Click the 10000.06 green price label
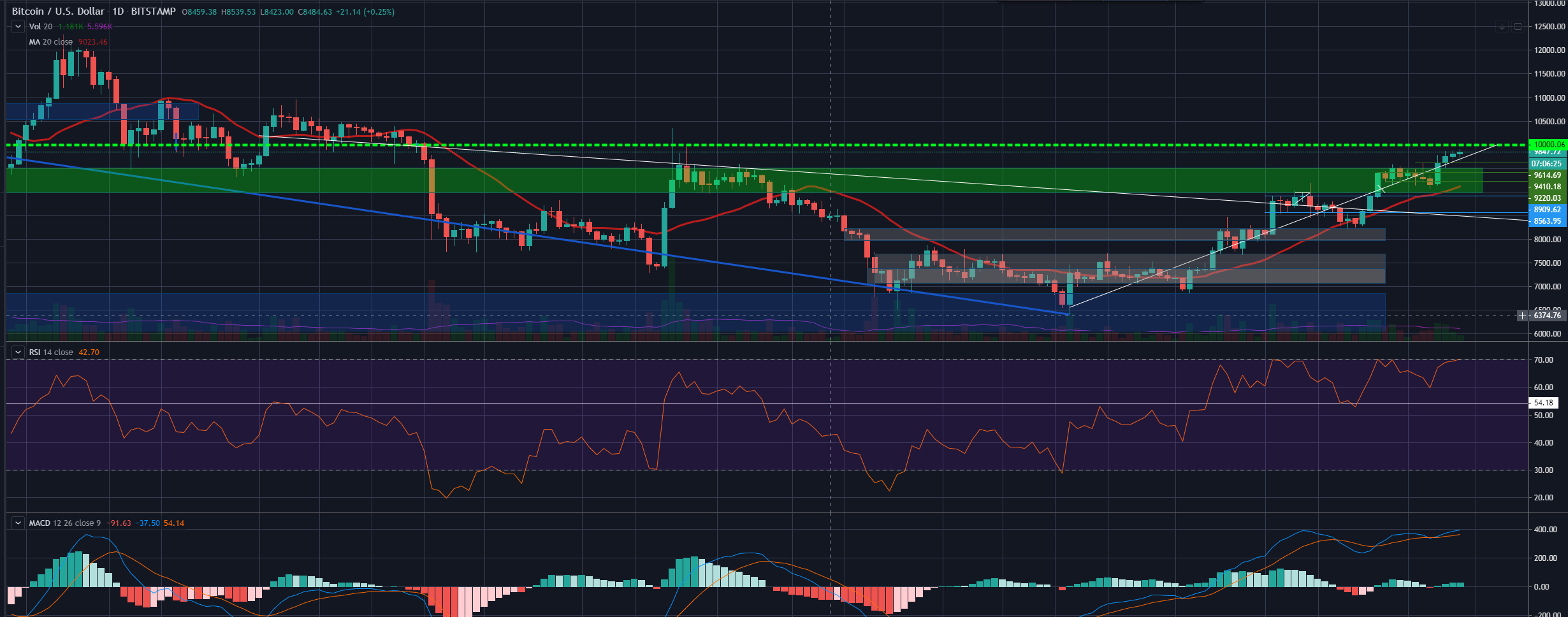This screenshot has height=617, width=1568. point(1548,145)
